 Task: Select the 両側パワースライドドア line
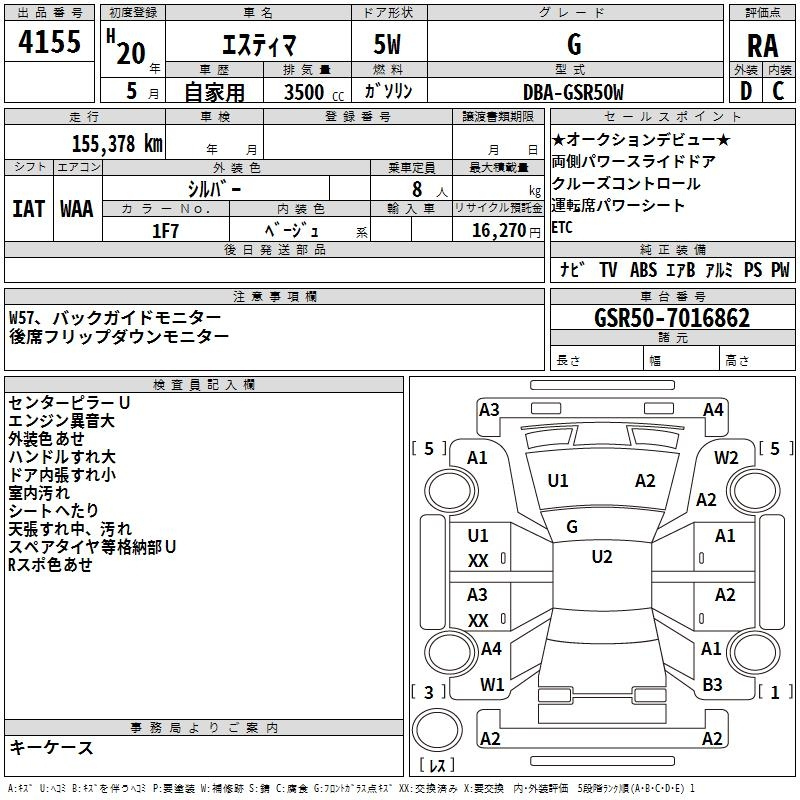[633, 161]
